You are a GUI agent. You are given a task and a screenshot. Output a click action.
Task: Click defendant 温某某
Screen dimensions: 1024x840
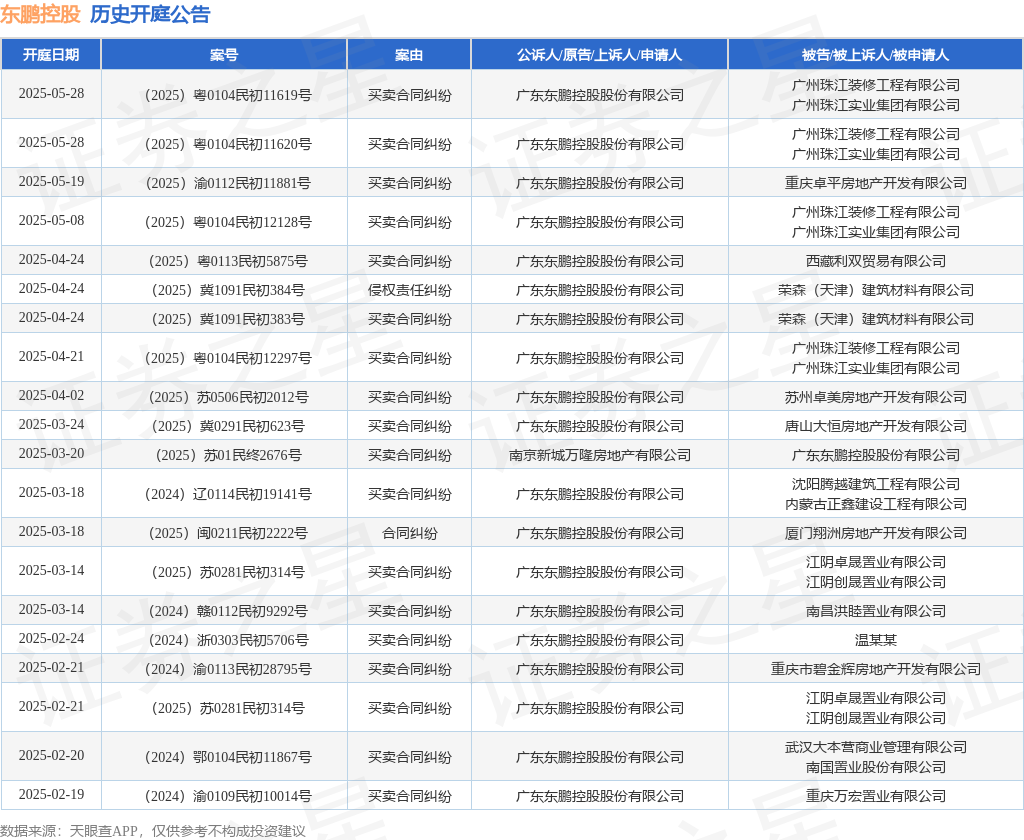875,640
